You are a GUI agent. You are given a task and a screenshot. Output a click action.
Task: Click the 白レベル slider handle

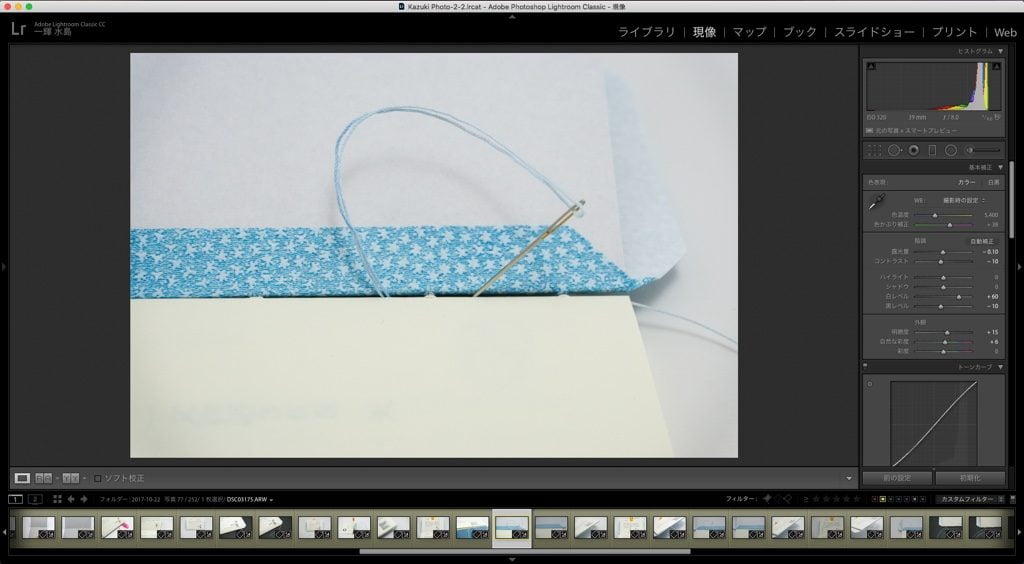(959, 297)
